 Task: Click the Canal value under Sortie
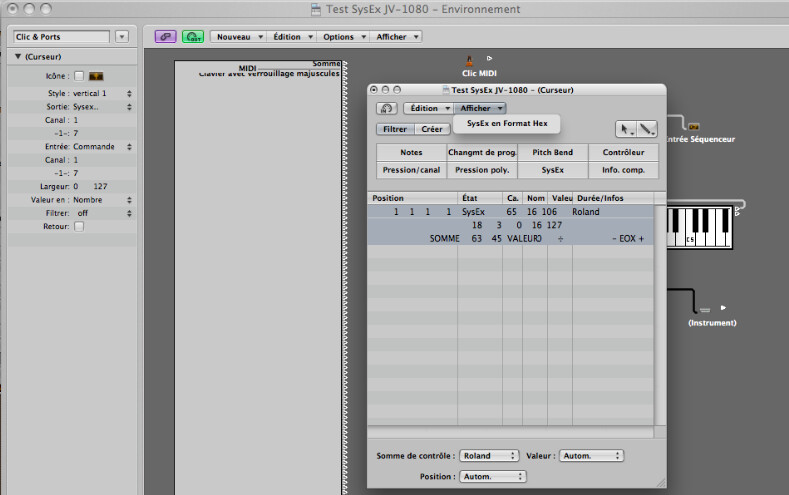76,120
